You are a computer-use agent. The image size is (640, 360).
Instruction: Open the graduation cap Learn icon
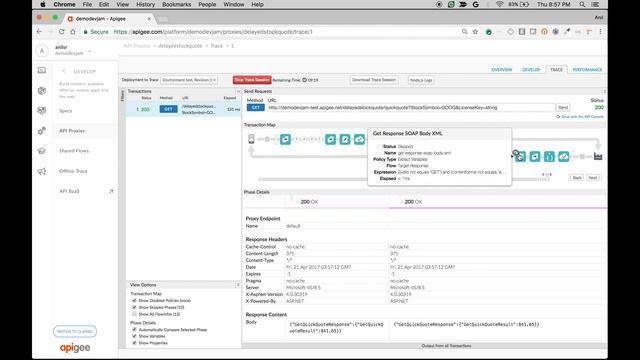click(x=42, y=151)
